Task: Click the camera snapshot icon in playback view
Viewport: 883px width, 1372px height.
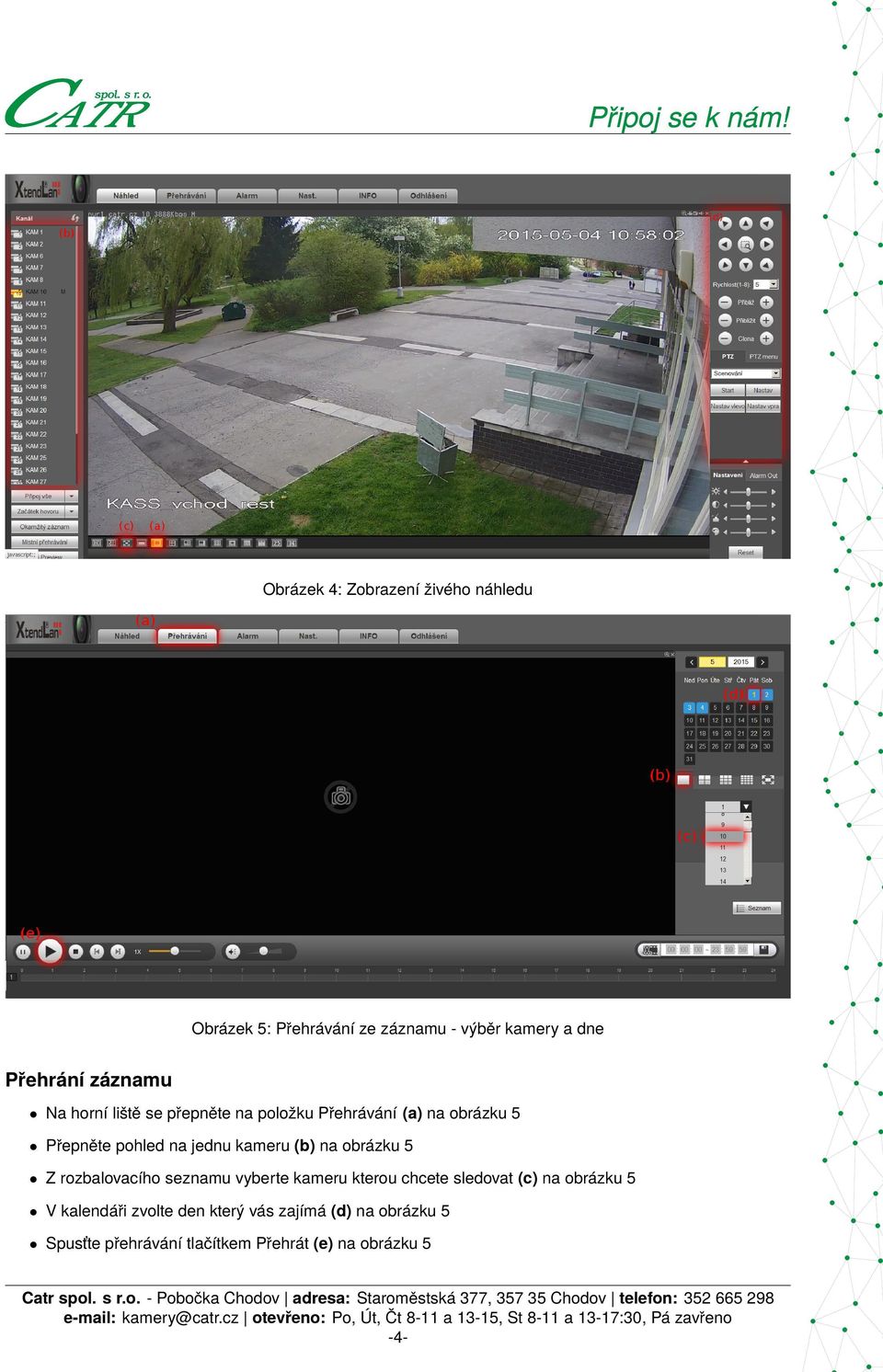Action: [x=340, y=796]
